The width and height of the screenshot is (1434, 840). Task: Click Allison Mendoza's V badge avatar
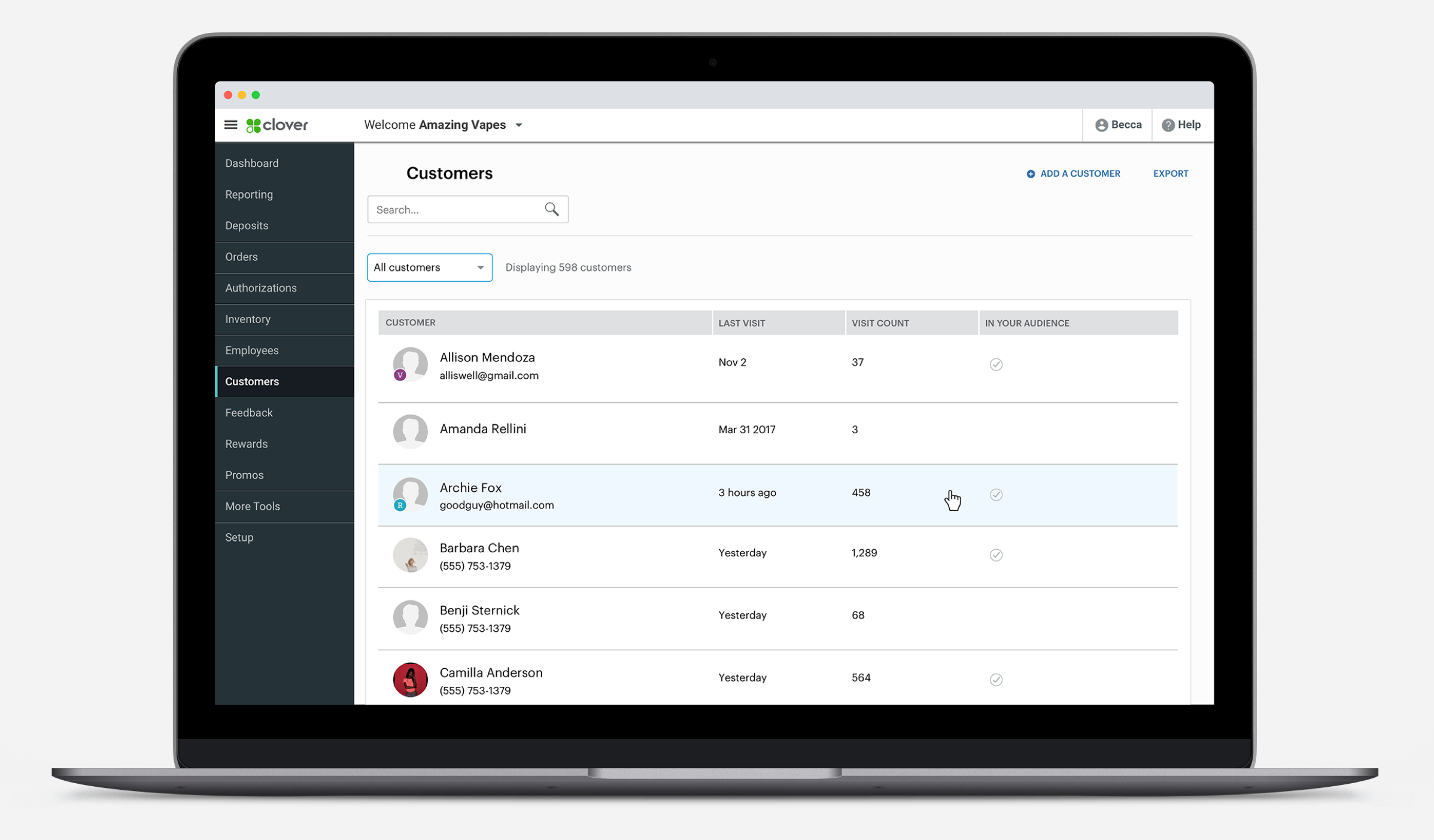coord(400,375)
